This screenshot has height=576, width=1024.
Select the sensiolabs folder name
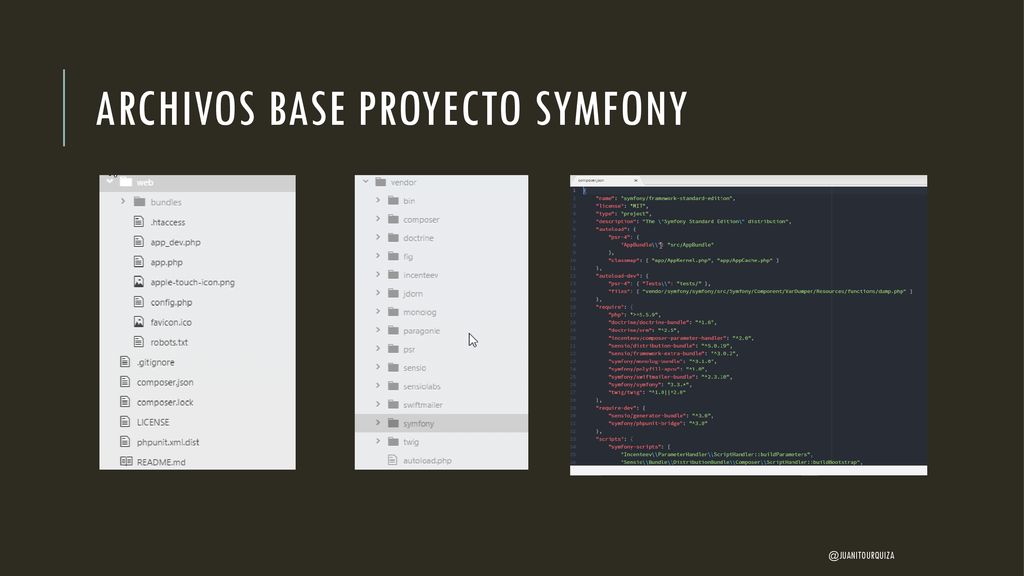point(422,387)
